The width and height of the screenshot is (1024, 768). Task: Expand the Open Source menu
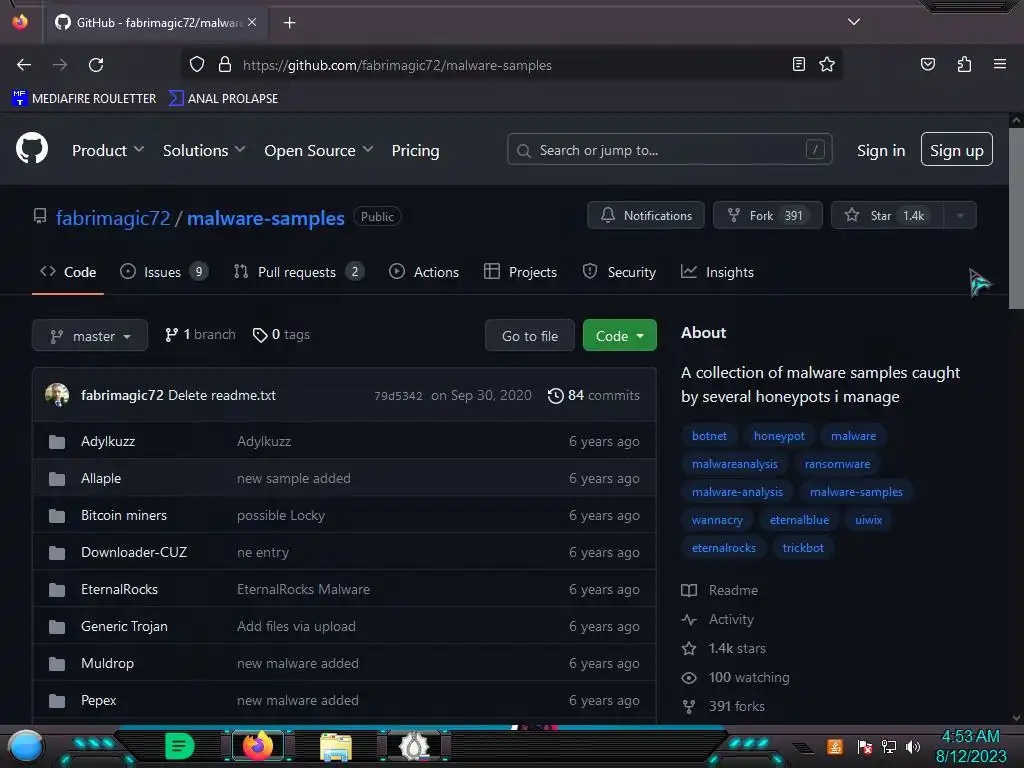coord(319,150)
